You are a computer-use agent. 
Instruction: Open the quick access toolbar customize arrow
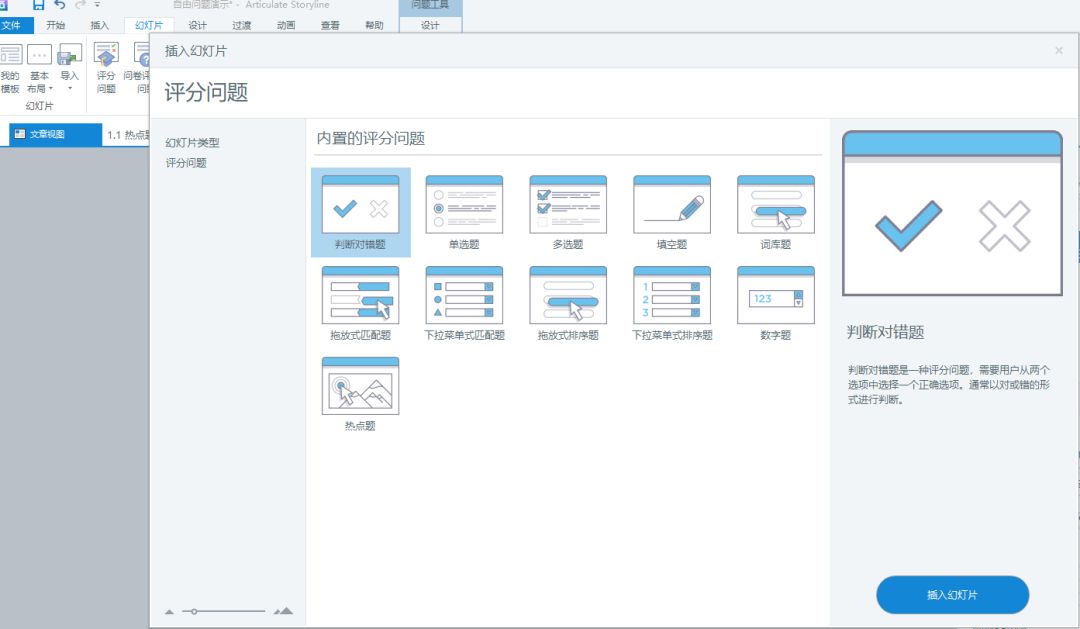click(97, 5)
